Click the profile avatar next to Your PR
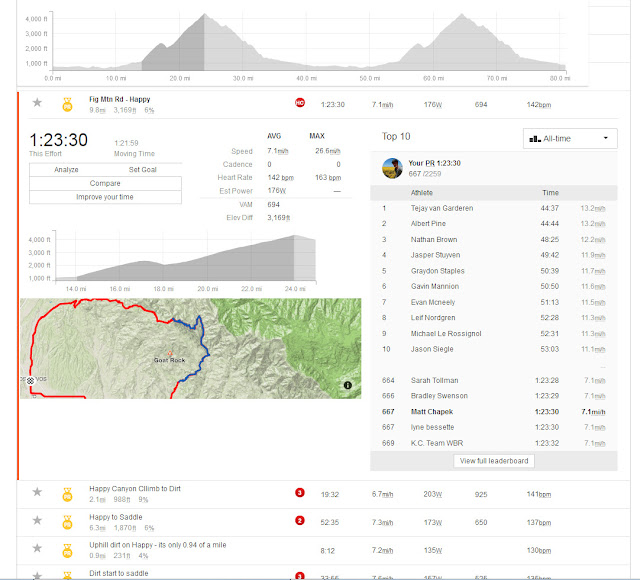Viewport: 640px width, 580px height. [x=392, y=168]
